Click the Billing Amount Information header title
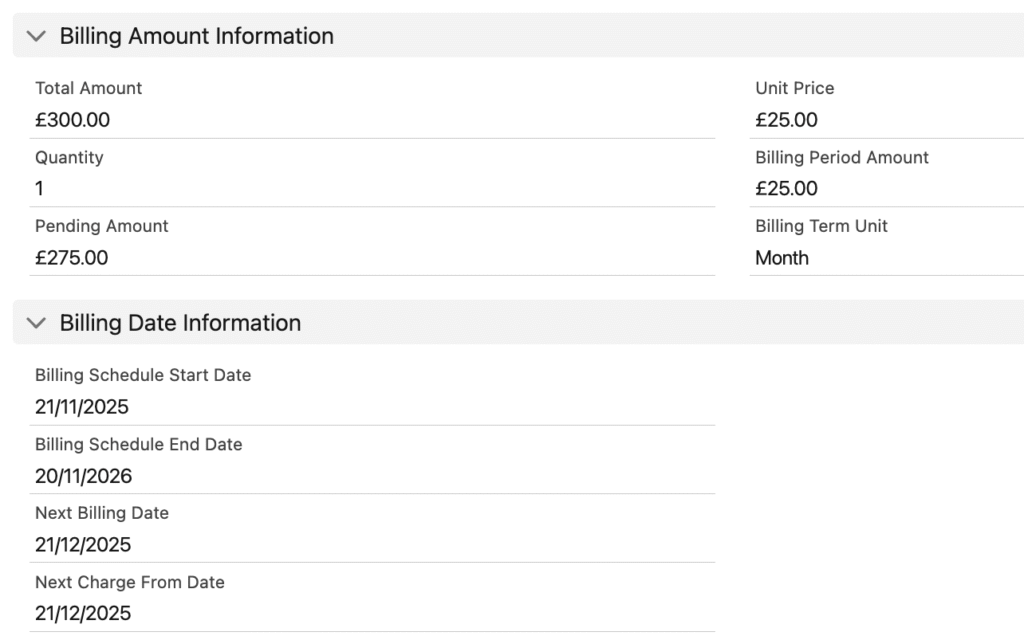Image resolution: width=1024 pixels, height=636 pixels. pyautogui.click(x=196, y=36)
